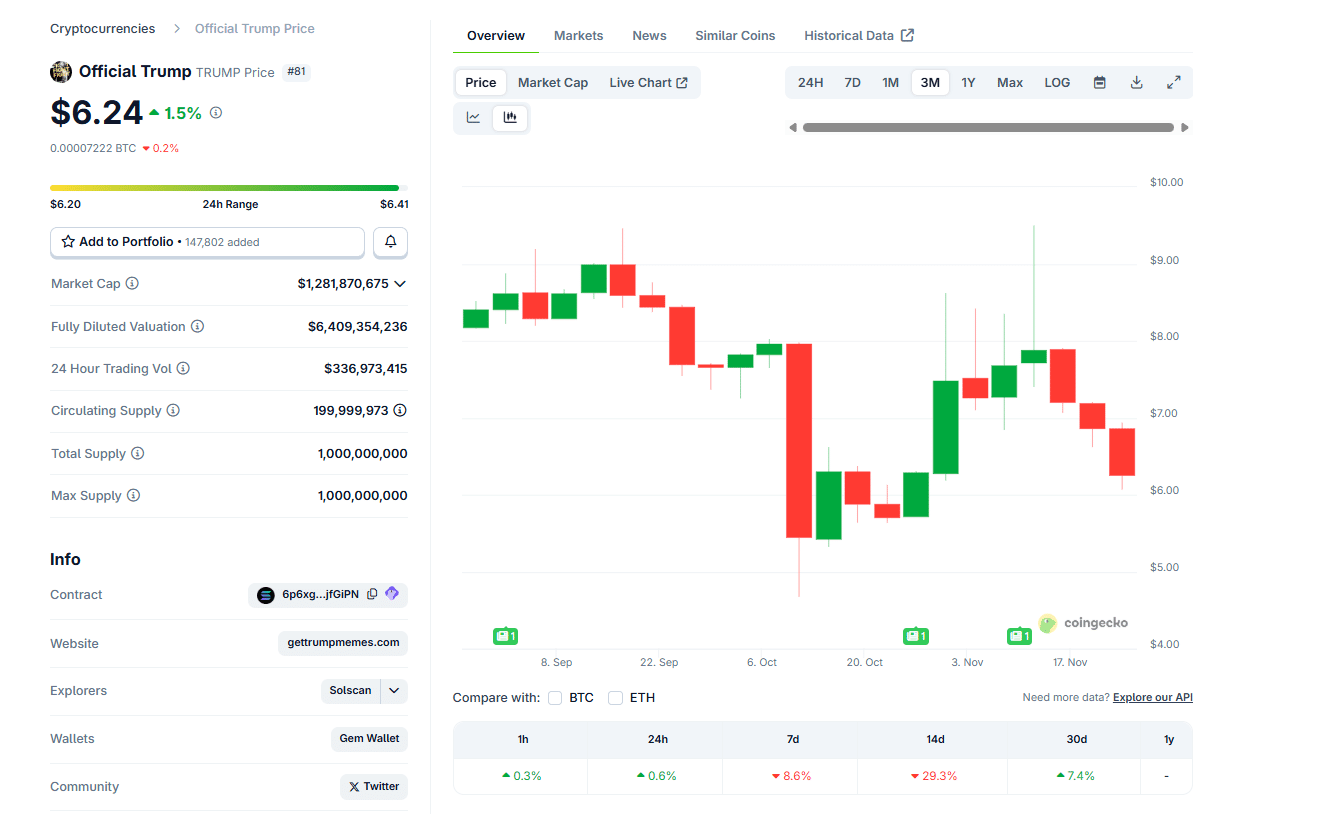Set a price alert via the bell icon

coord(390,242)
